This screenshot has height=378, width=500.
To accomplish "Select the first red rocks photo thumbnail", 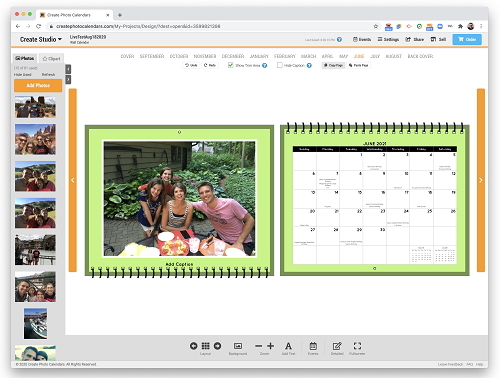I will pos(35,107).
